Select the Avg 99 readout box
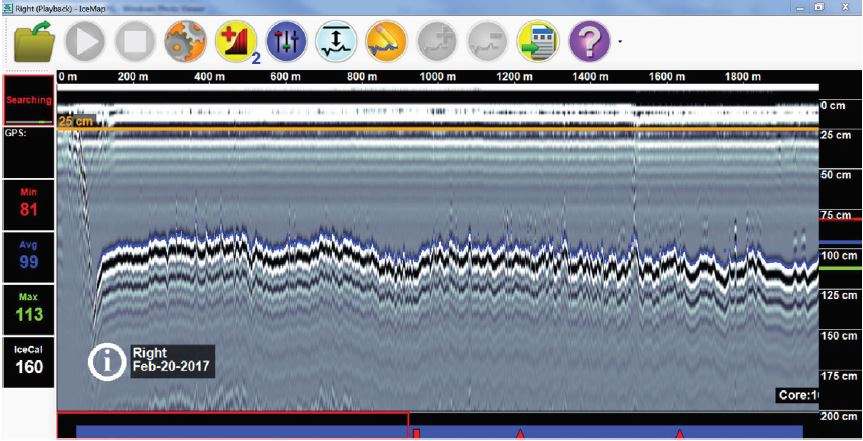This screenshot has height=441, width=863. 29,257
